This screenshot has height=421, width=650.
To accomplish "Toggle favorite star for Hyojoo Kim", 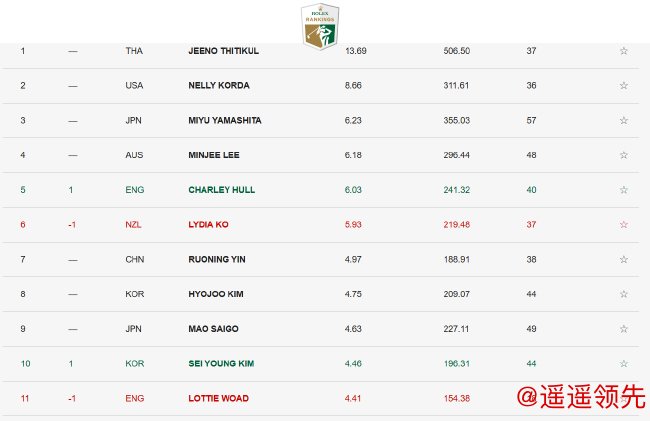I will tap(624, 294).
